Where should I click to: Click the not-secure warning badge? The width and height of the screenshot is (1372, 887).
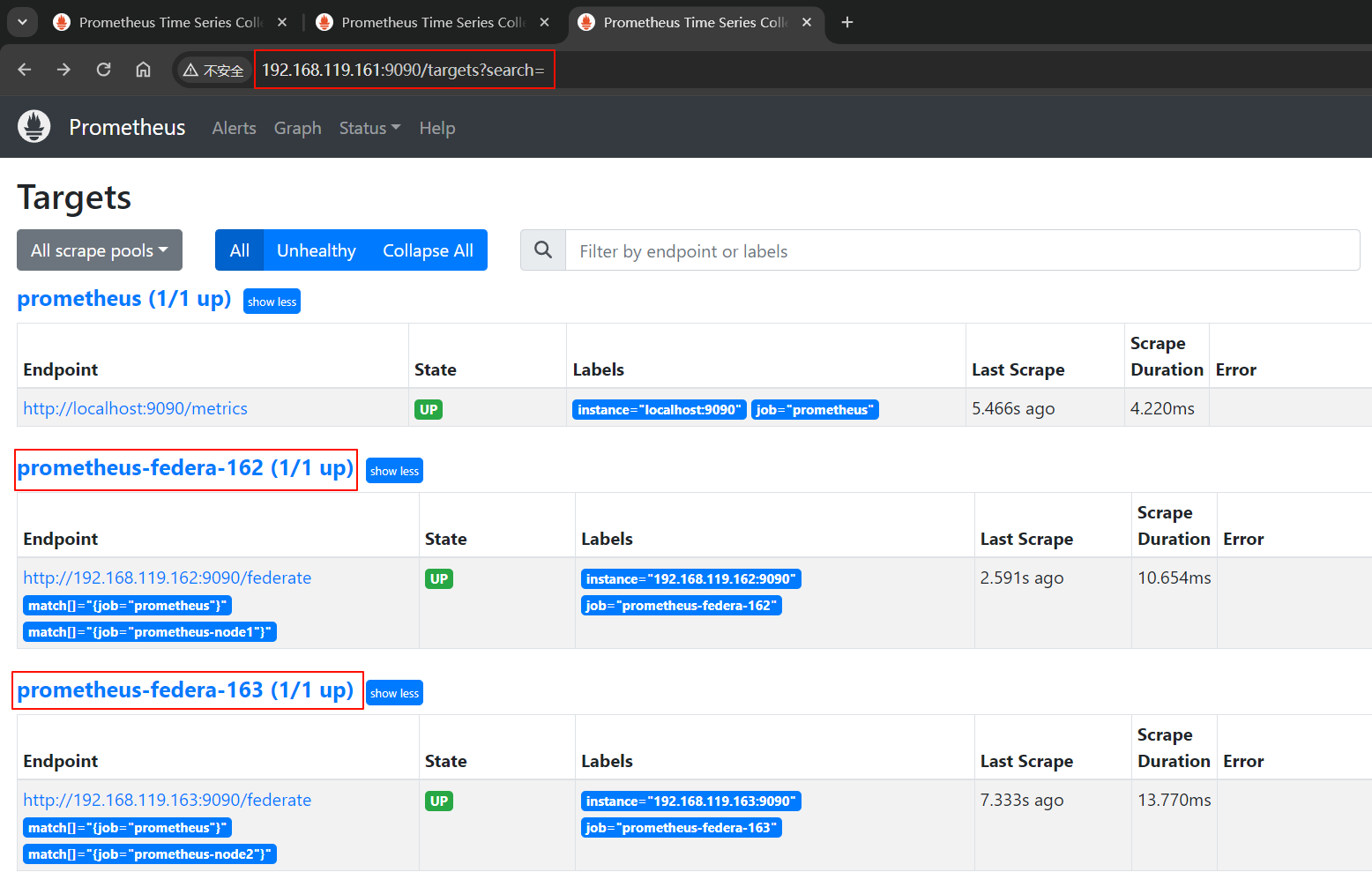[213, 71]
